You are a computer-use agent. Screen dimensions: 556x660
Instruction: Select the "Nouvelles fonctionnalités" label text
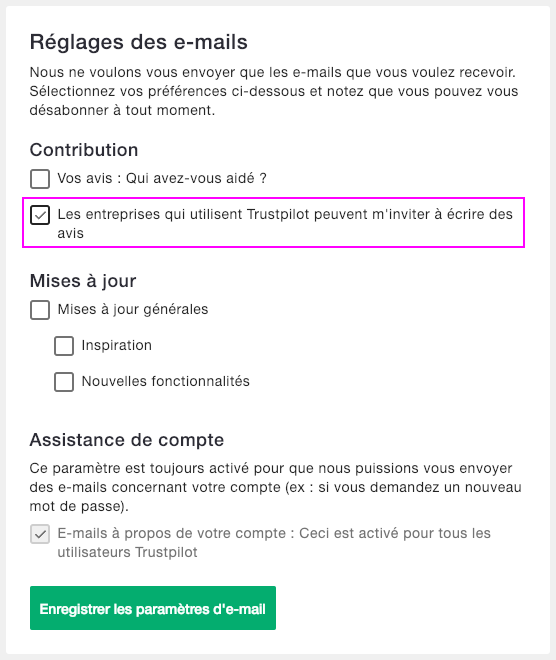click(x=165, y=381)
